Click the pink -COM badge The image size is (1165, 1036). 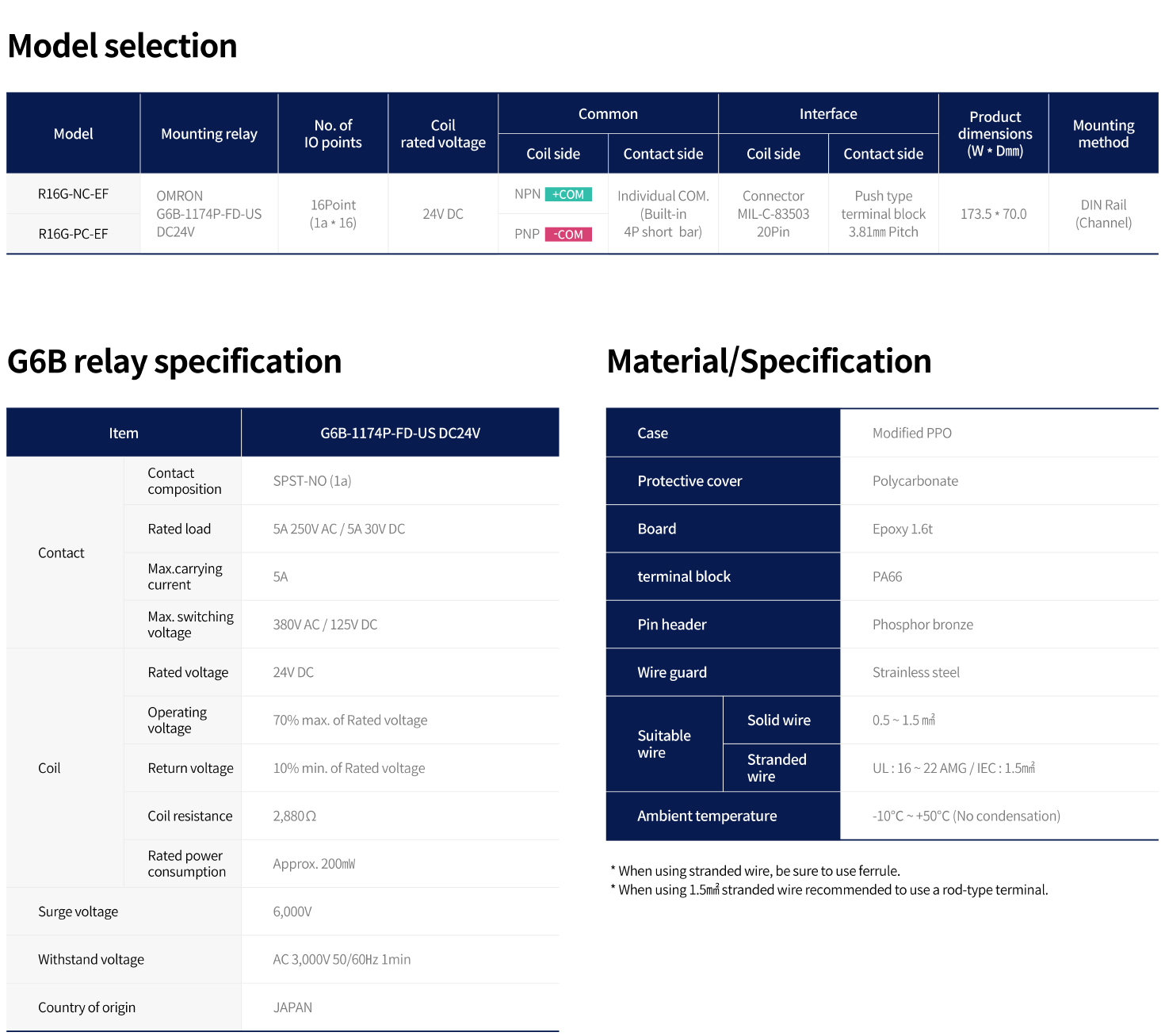click(568, 235)
